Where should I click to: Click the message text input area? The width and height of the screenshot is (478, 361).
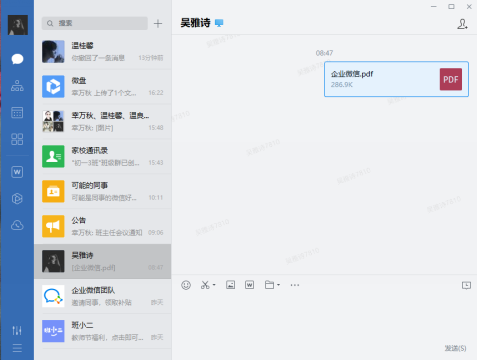tap(325, 317)
